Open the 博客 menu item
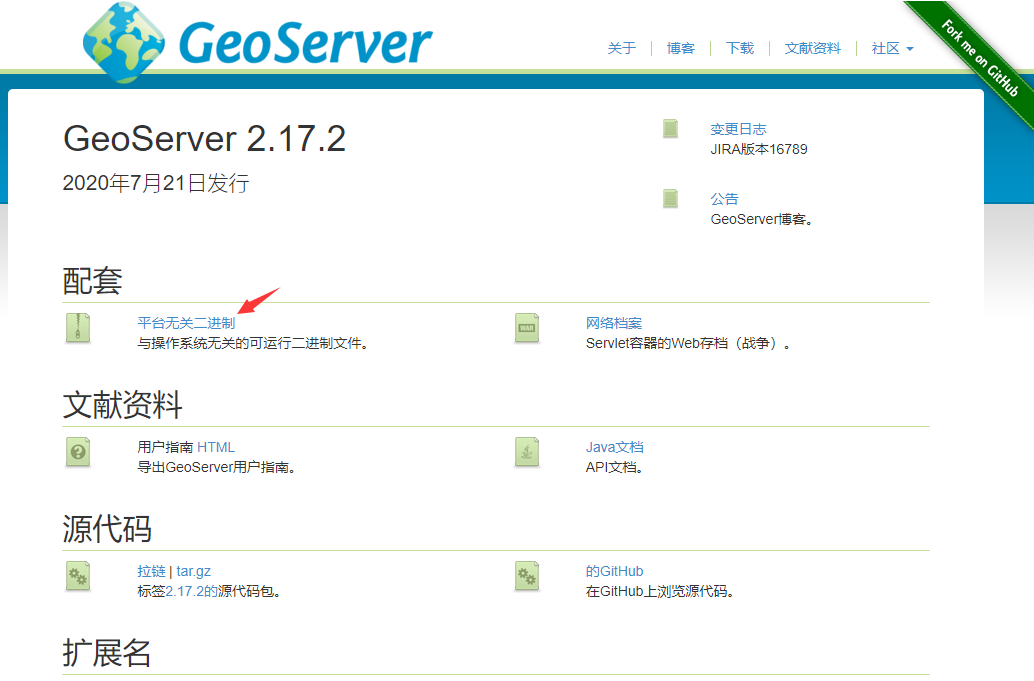This screenshot has height=681, width=1034. 681,48
